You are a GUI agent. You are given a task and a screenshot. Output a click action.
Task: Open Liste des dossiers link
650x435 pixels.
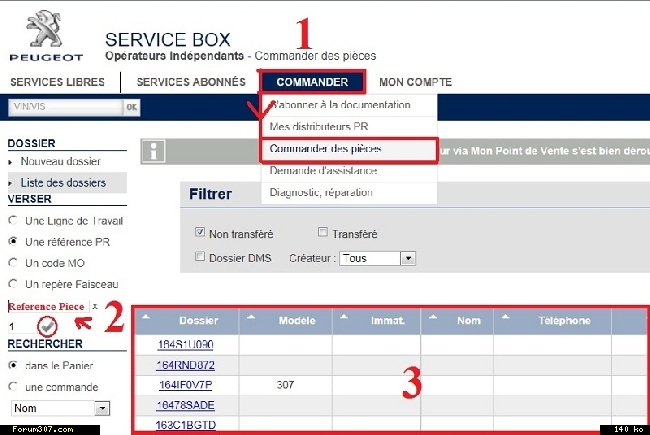[63, 182]
